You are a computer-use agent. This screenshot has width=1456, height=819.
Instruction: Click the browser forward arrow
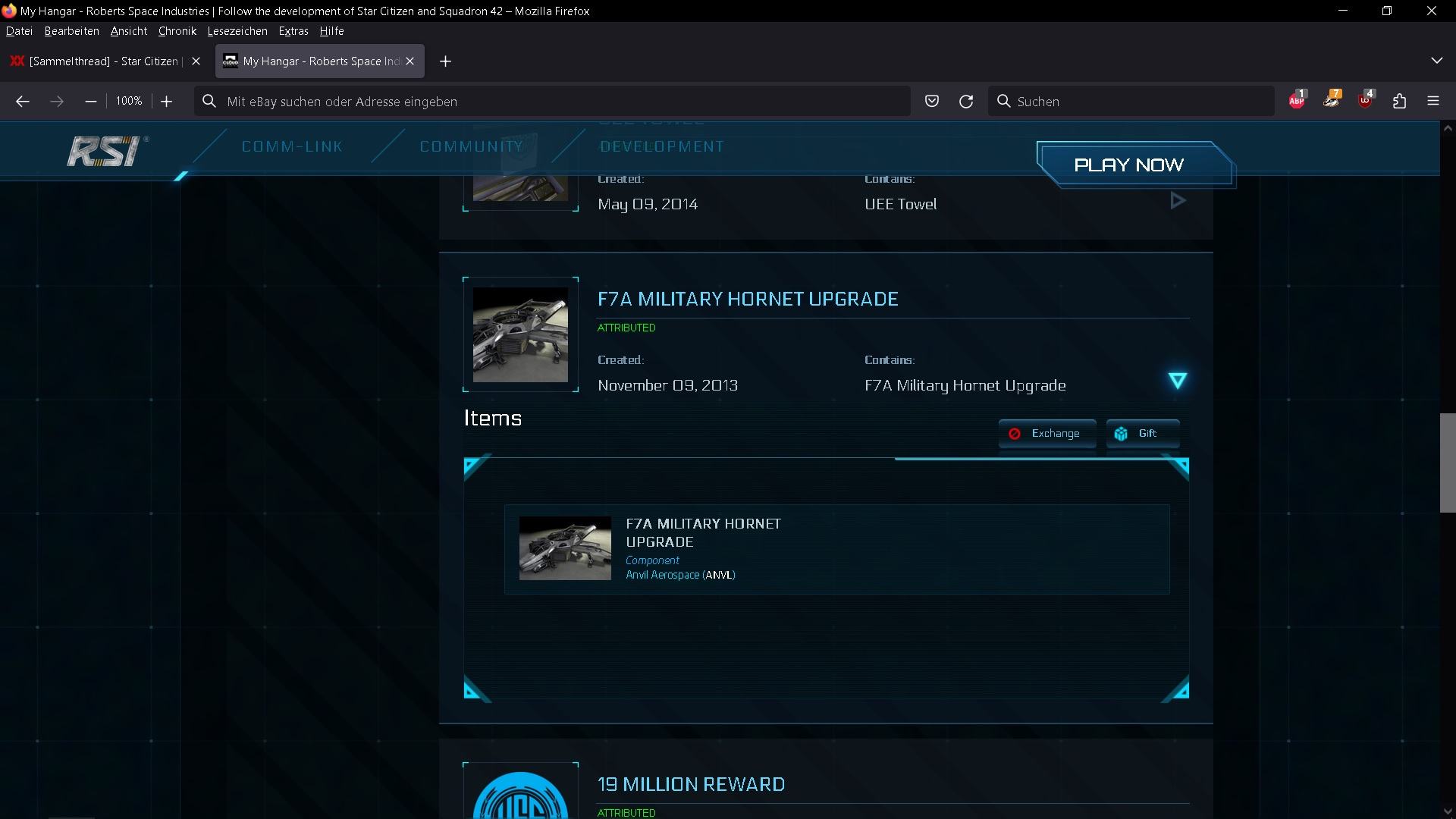tap(57, 101)
